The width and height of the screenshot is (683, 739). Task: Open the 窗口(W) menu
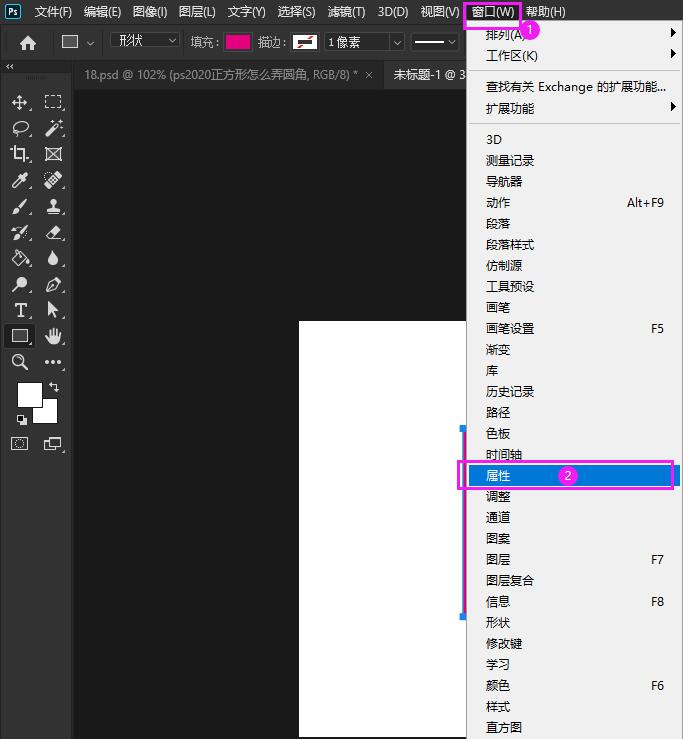493,11
